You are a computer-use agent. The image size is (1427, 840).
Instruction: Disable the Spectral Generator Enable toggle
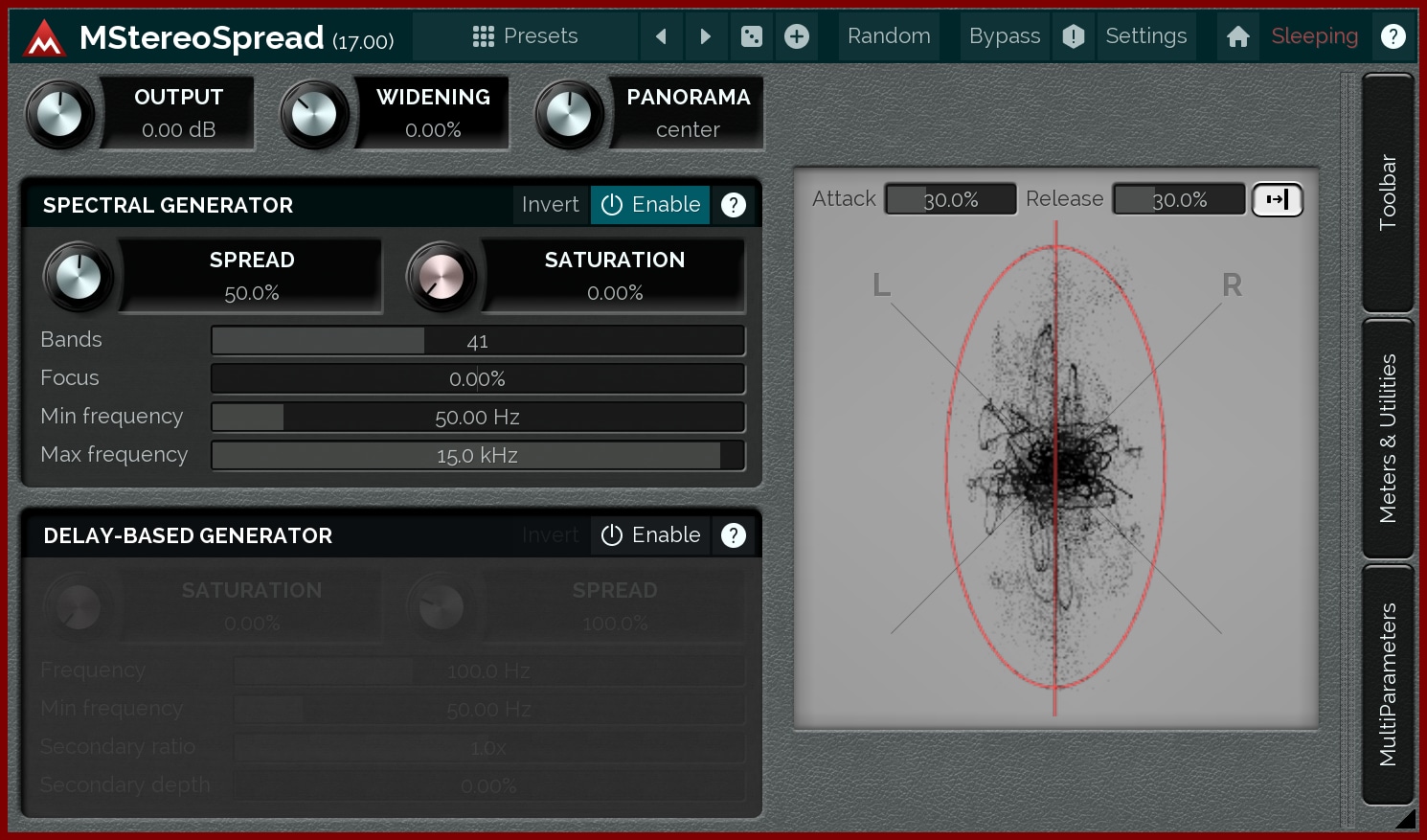tap(650, 205)
